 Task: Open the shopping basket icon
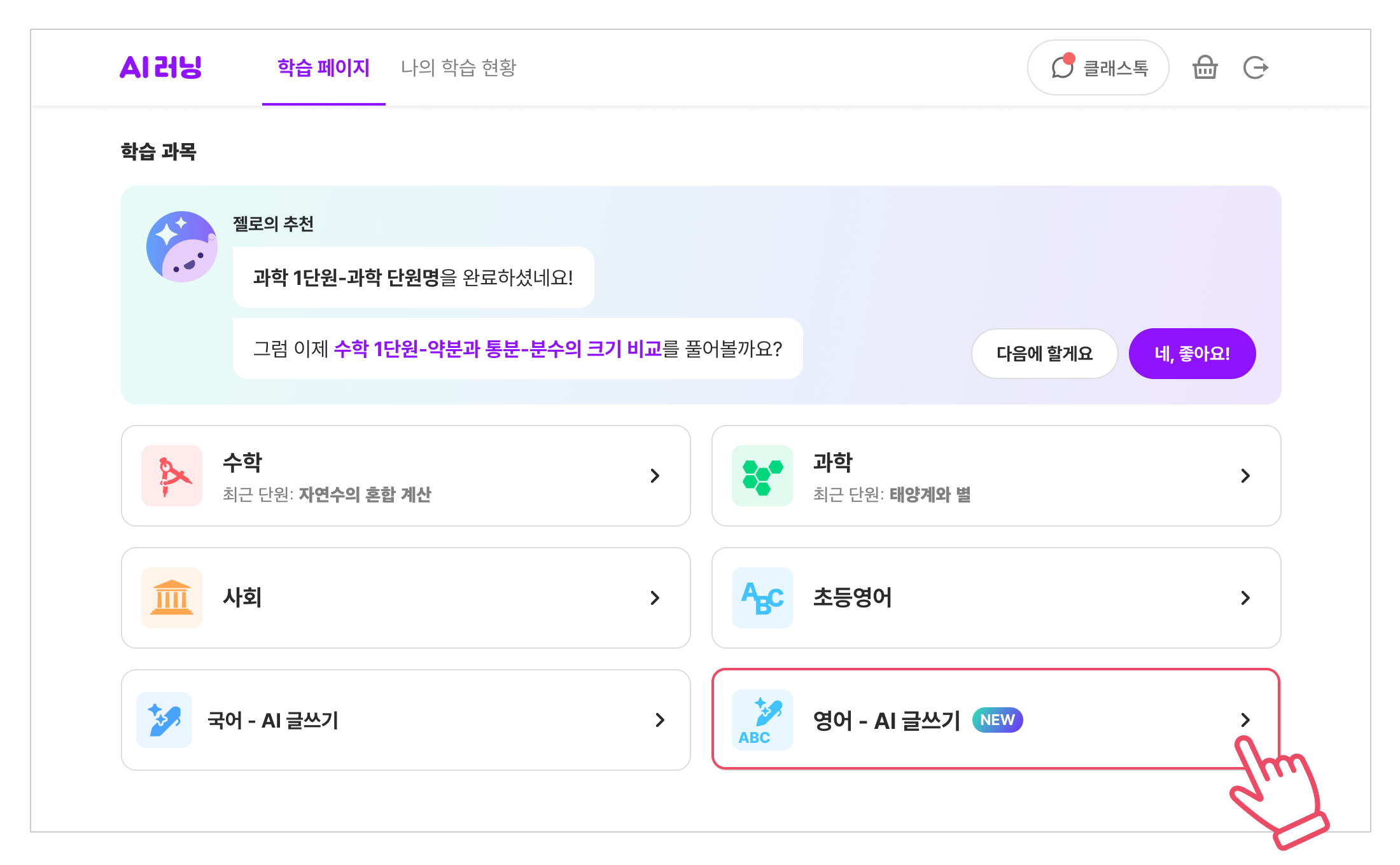[1205, 67]
